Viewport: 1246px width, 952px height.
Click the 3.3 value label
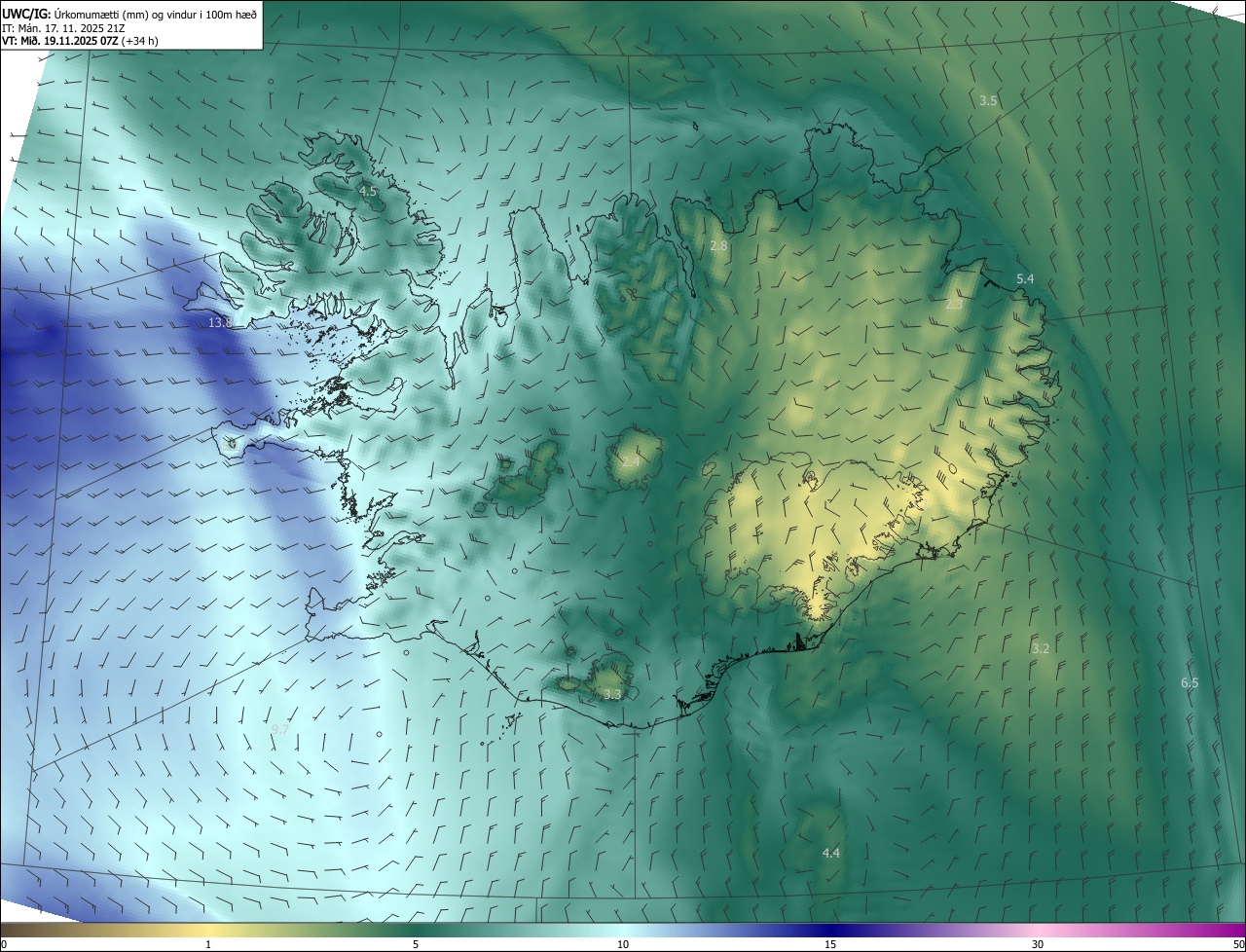pyautogui.click(x=612, y=694)
